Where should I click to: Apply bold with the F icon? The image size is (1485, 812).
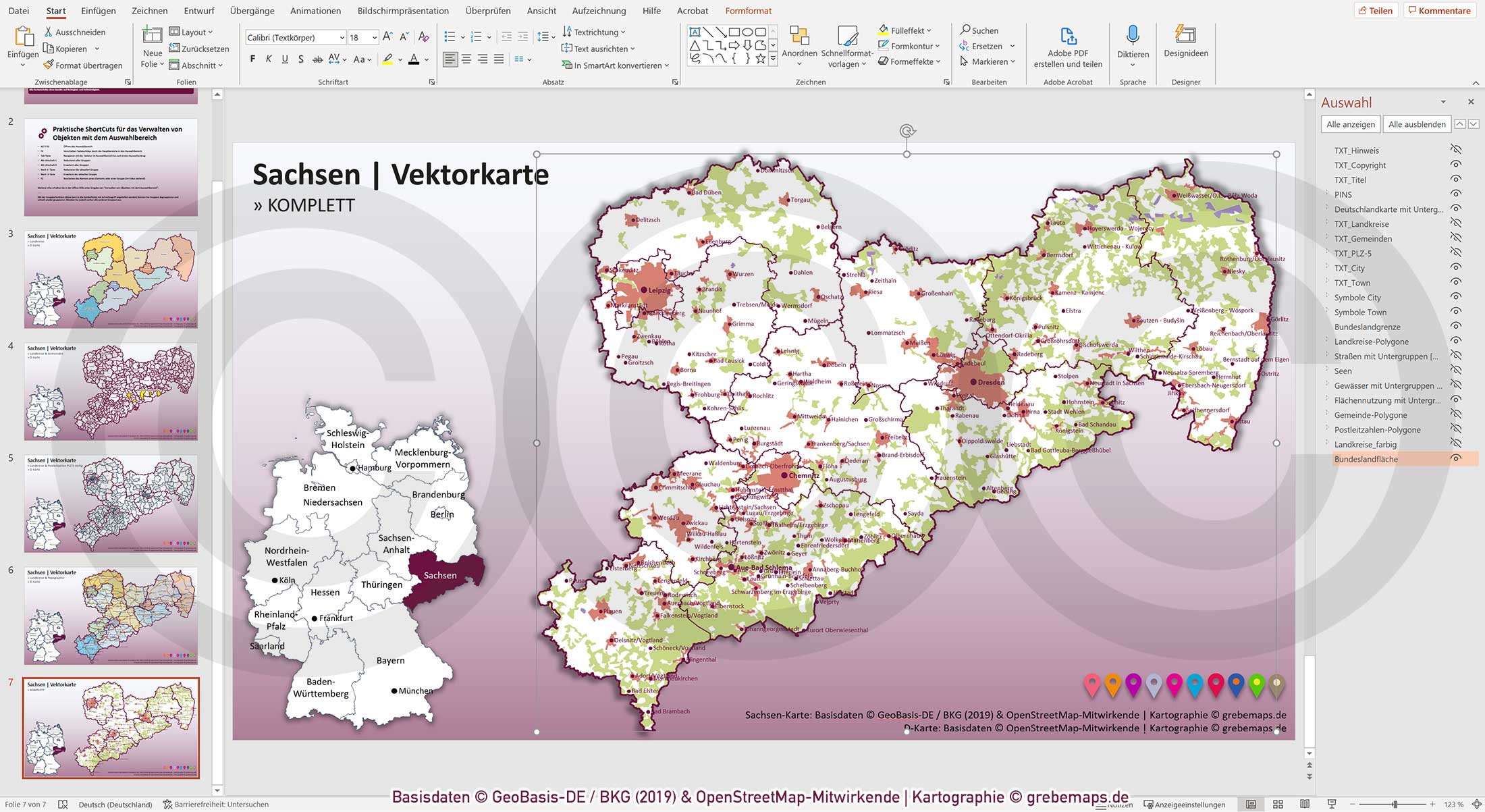pyautogui.click(x=252, y=59)
